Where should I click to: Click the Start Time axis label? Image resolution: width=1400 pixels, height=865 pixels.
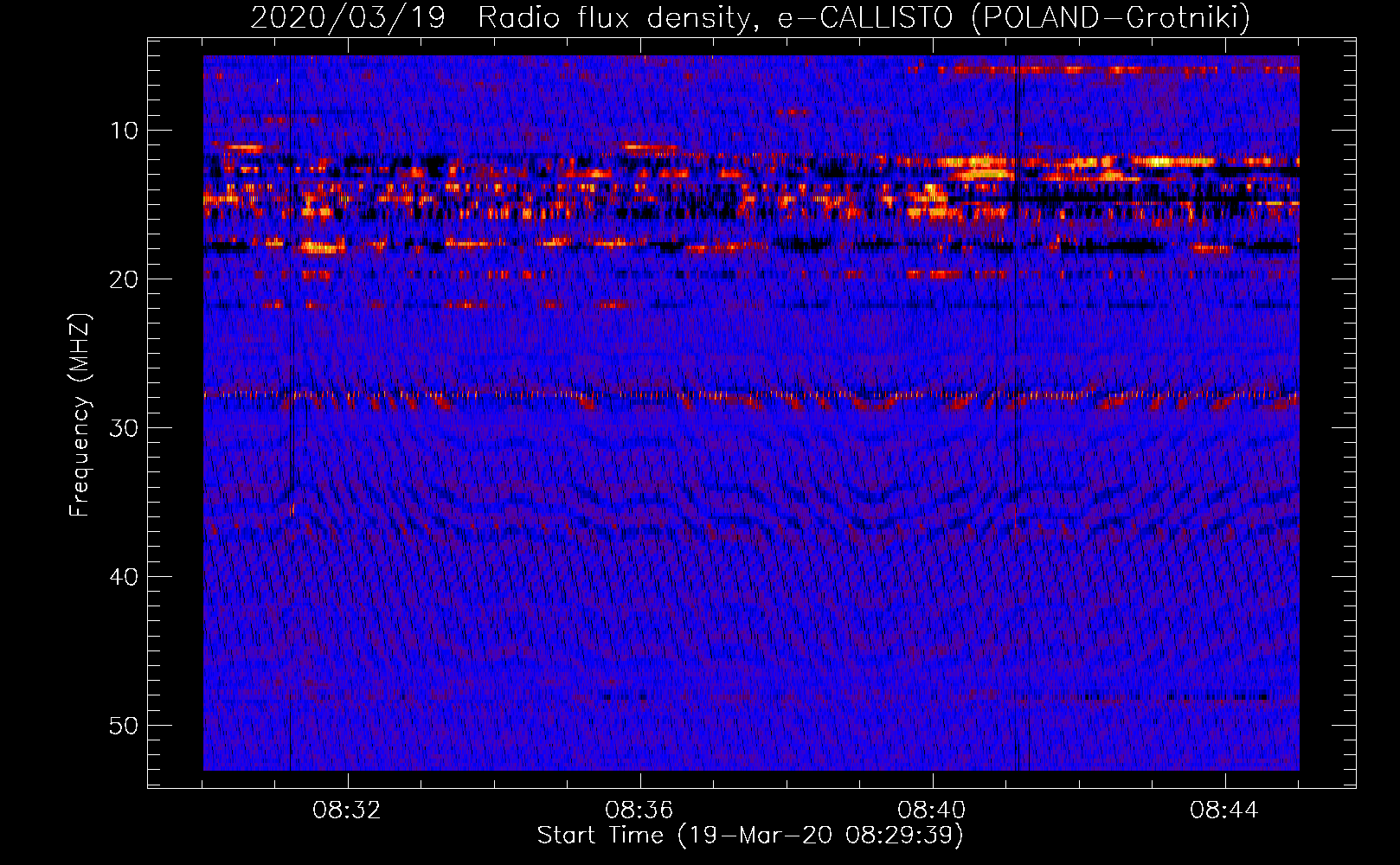(750, 836)
